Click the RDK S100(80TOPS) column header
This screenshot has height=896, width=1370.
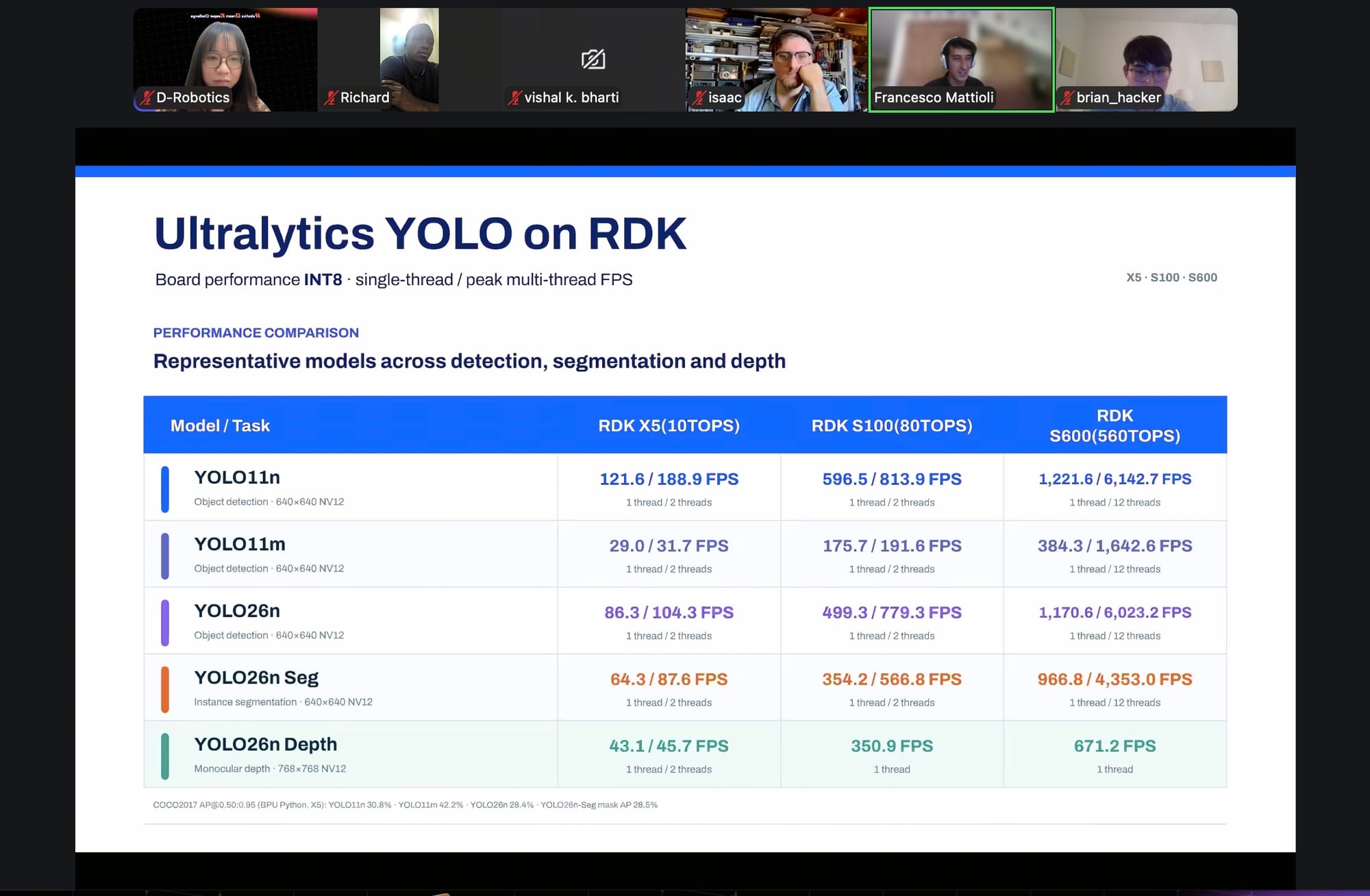[x=892, y=425]
